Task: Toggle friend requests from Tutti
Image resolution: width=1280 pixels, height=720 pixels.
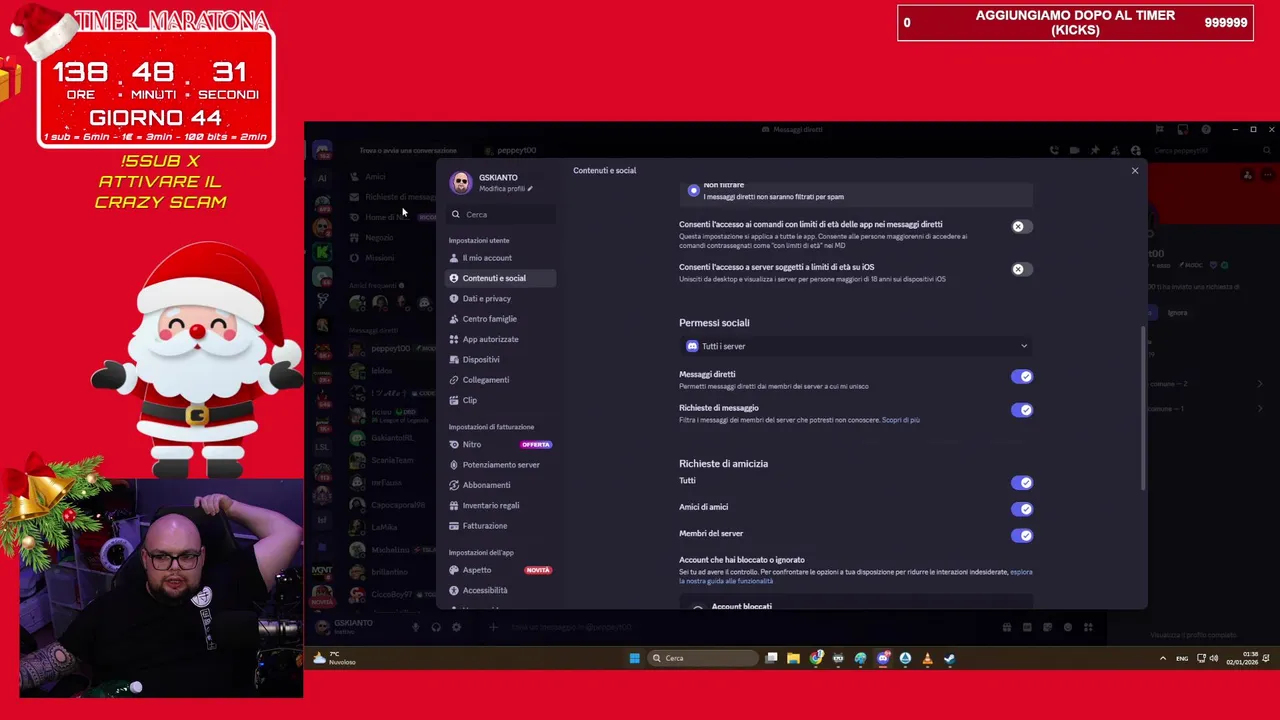Action: 1021,483
